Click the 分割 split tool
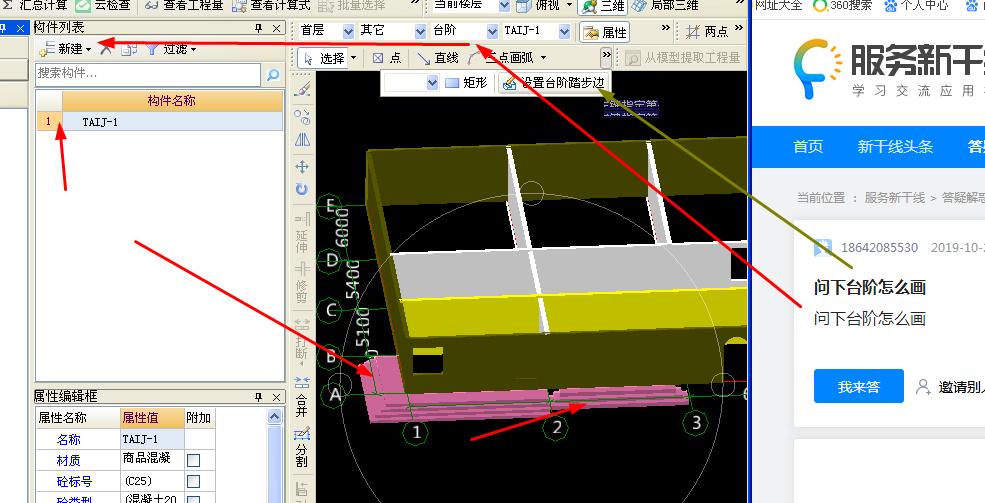This screenshot has height=503, width=985. click(302, 447)
